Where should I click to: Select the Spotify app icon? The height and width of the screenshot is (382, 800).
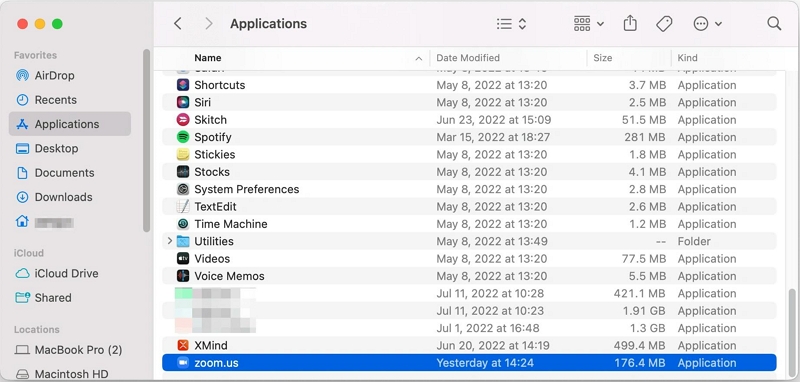click(x=183, y=137)
